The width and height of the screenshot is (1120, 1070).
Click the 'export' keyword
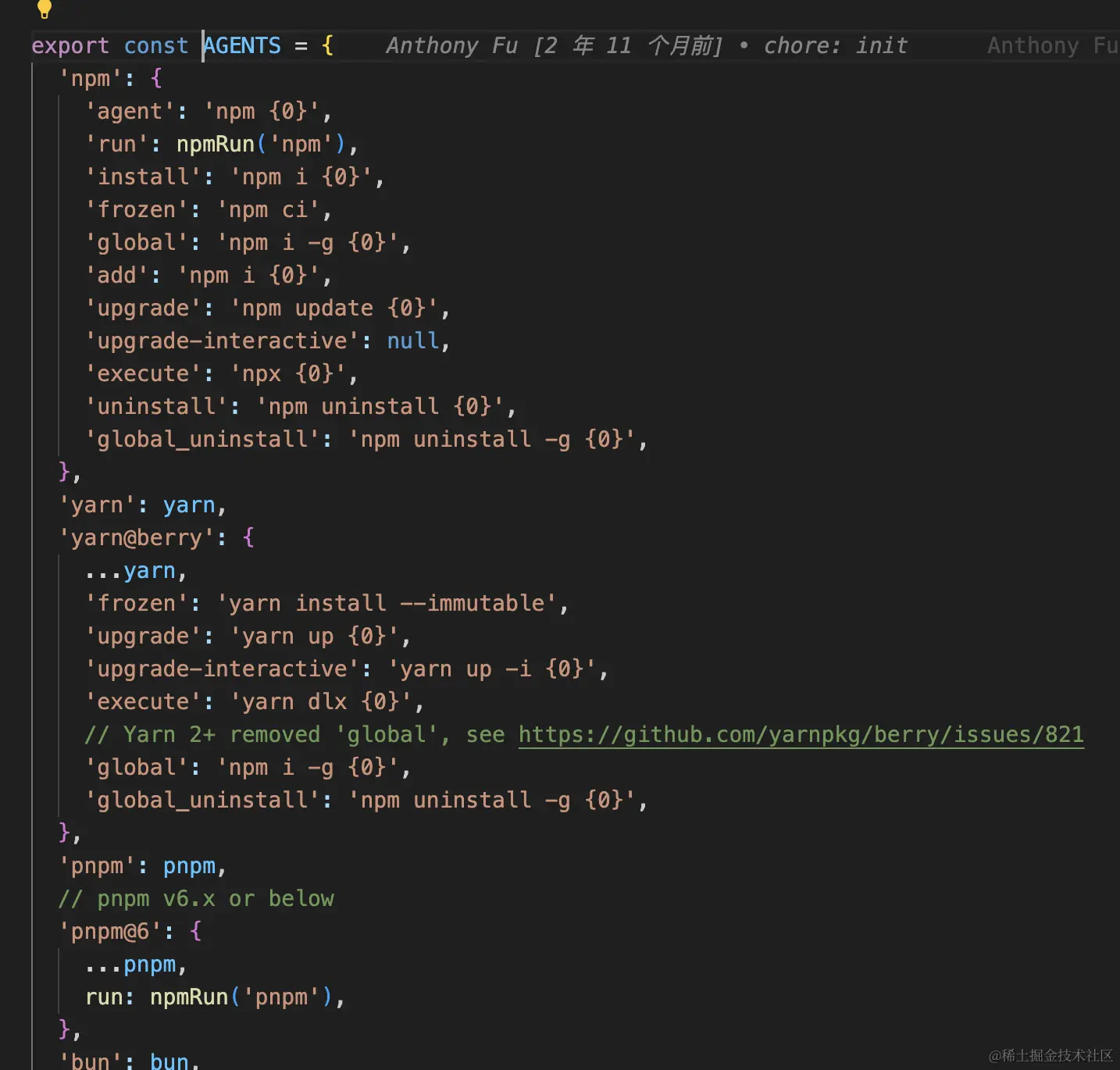click(x=70, y=46)
